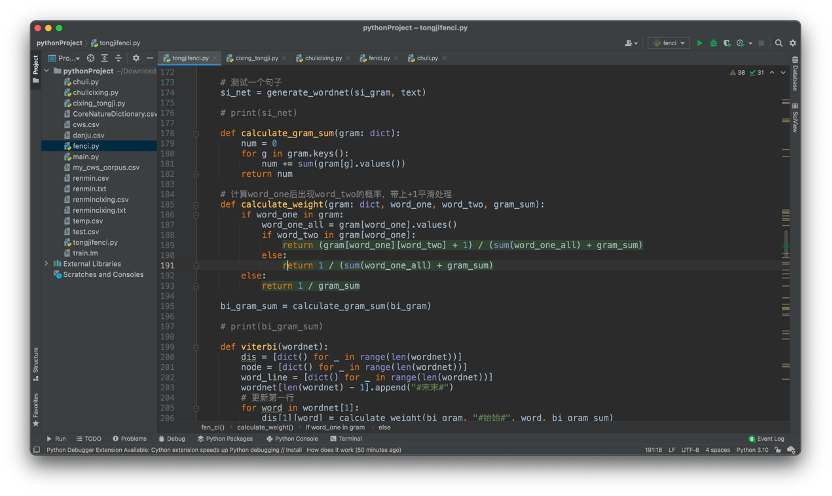The width and height of the screenshot is (832, 496).
Task: Change the UTF-8 file encoding
Action: pos(690,450)
